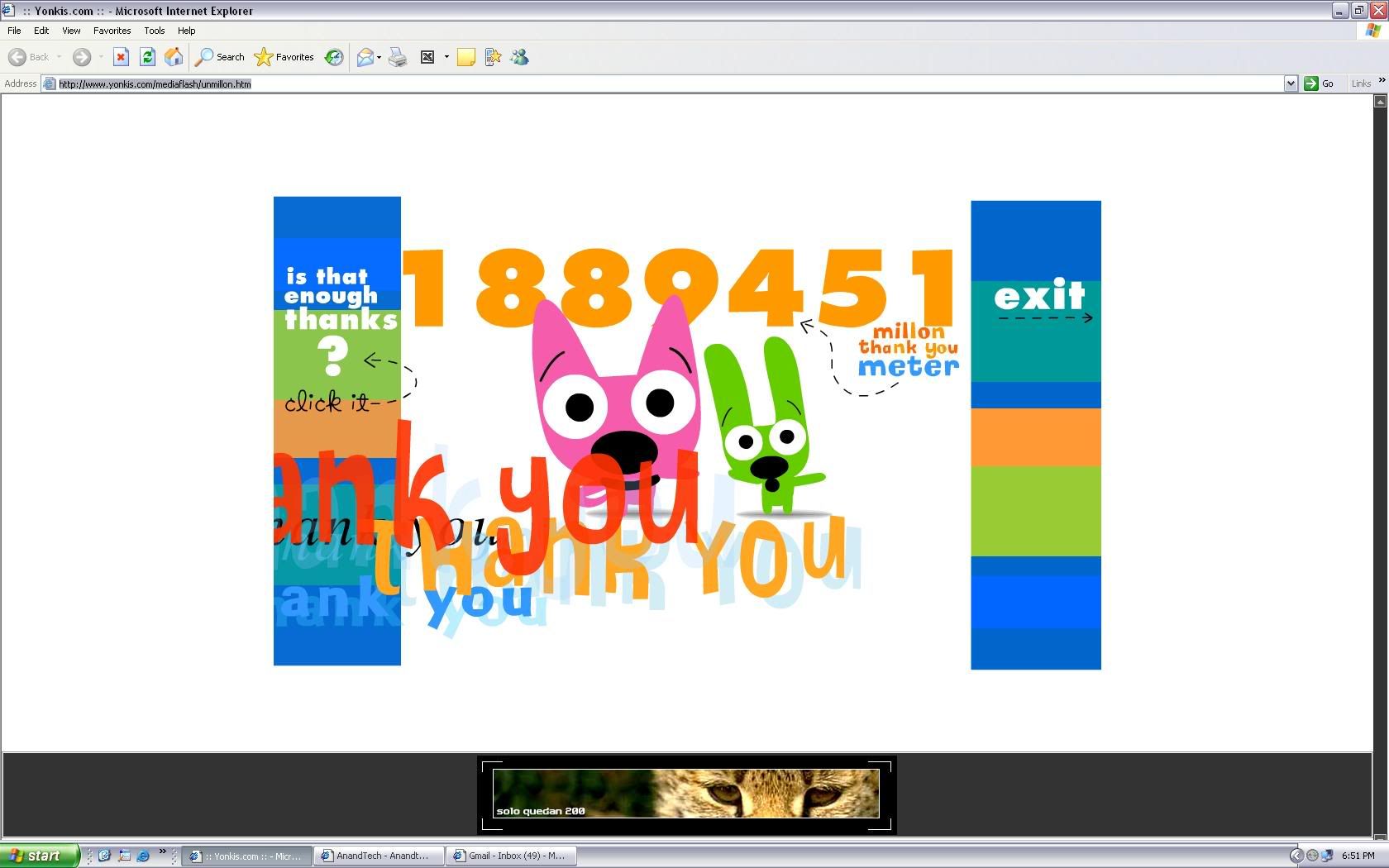The height and width of the screenshot is (868, 1389).
Task: Click the Links toolbar label
Action: click(x=1361, y=83)
